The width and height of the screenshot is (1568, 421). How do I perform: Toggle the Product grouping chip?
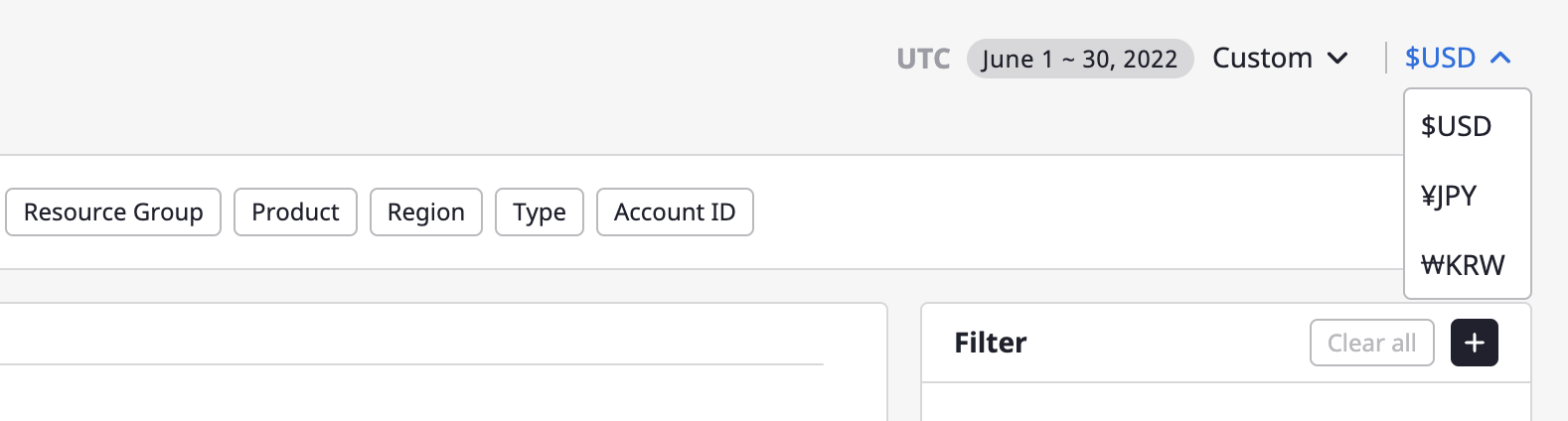[x=295, y=212]
